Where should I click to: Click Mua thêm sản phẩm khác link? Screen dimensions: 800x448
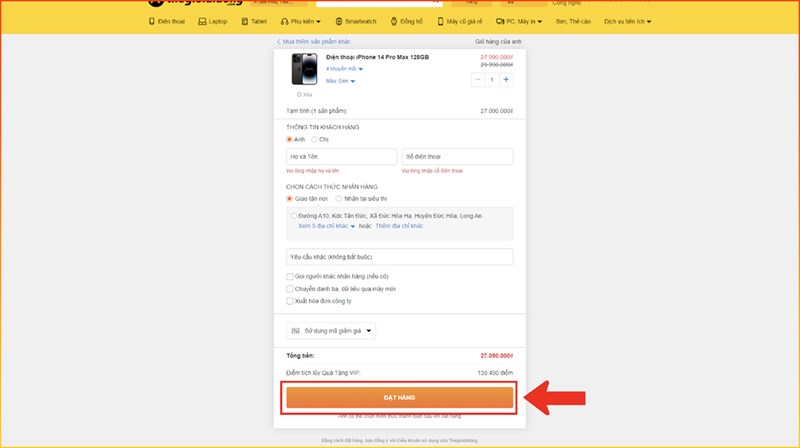coord(316,41)
